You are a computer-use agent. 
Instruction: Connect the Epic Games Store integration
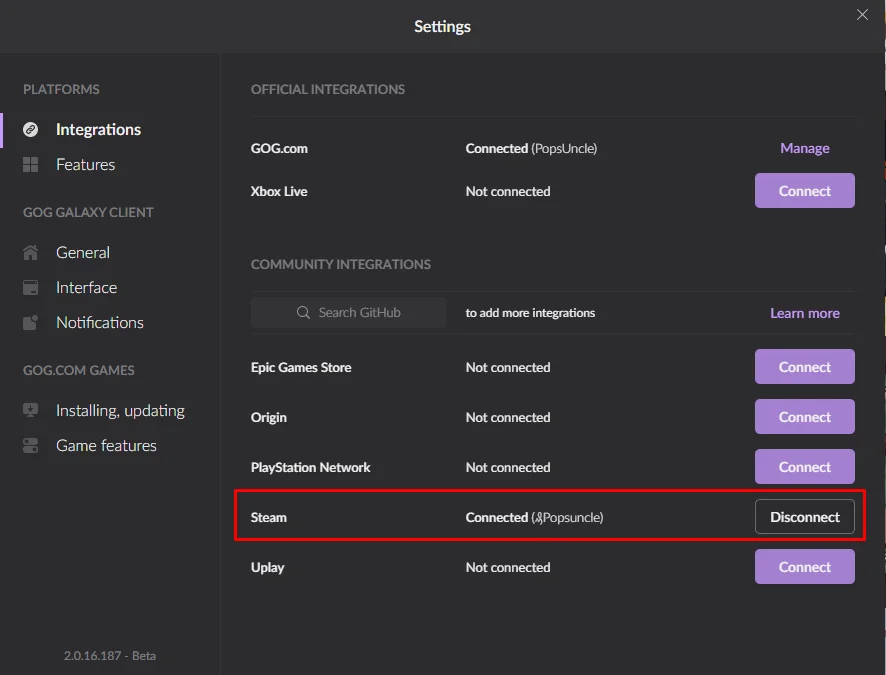804,367
